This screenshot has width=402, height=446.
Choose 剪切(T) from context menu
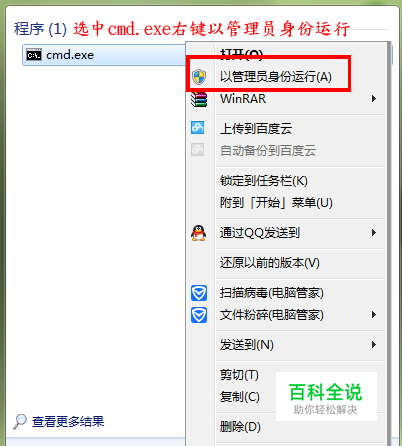pos(239,375)
